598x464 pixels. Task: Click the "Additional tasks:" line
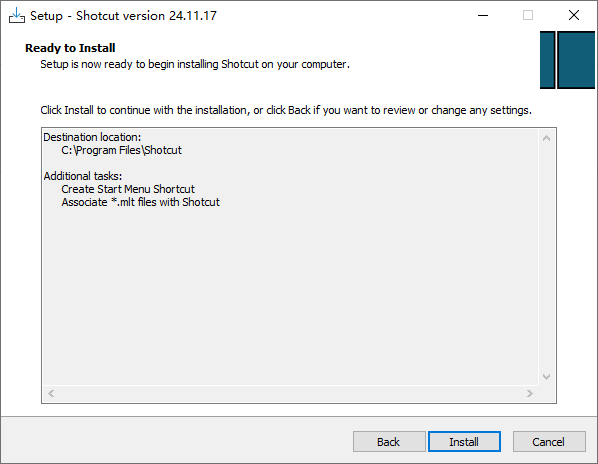tap(83, 176)
